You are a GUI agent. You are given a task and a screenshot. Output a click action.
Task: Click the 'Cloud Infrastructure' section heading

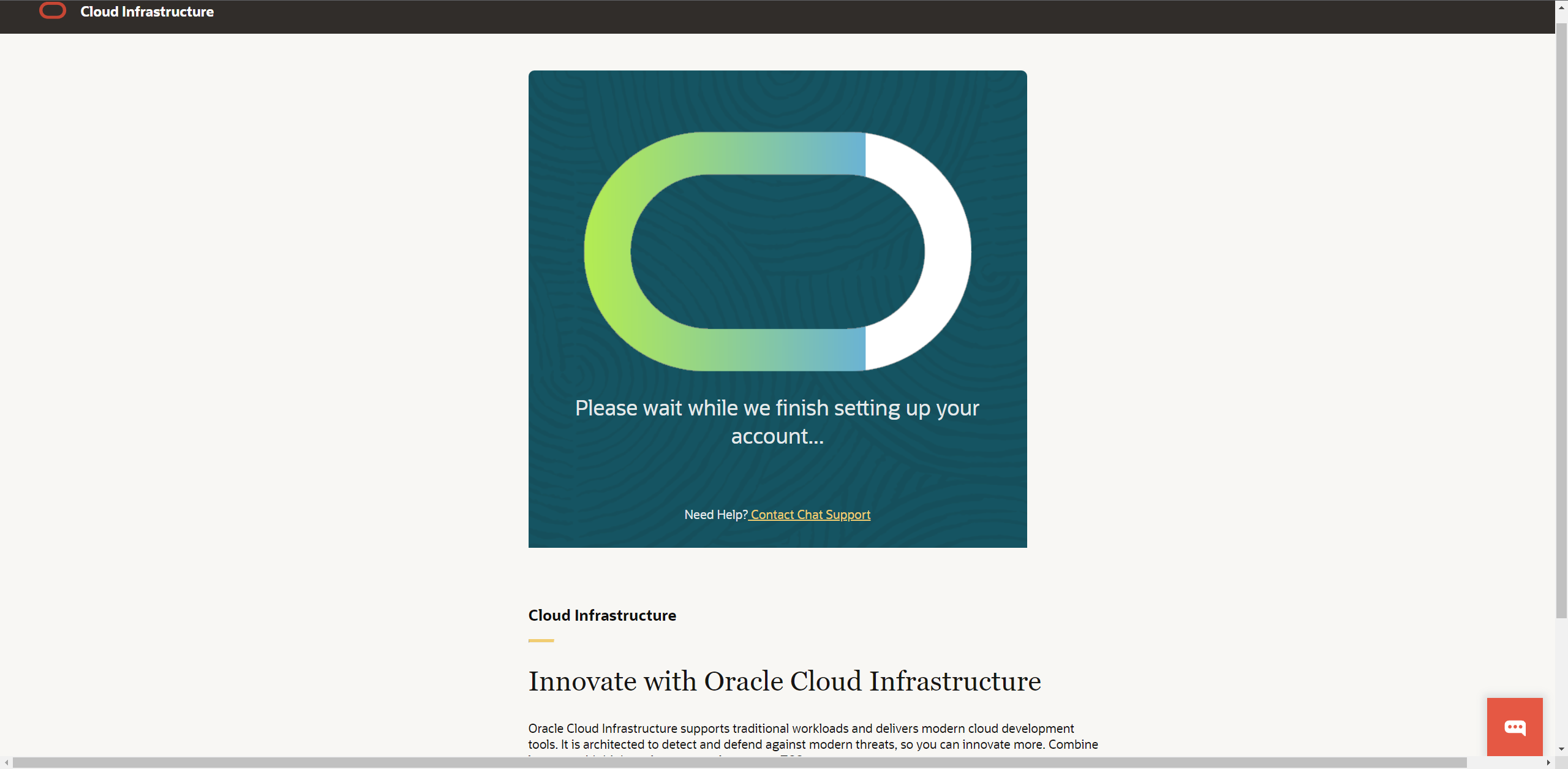602,615
